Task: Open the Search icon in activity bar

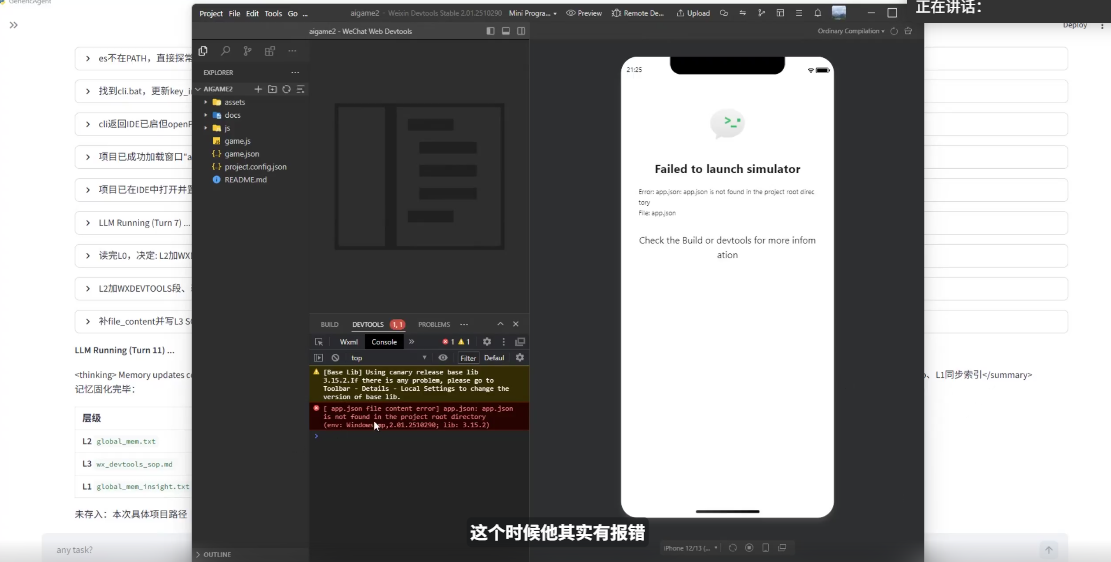Action: pos(225,51)
